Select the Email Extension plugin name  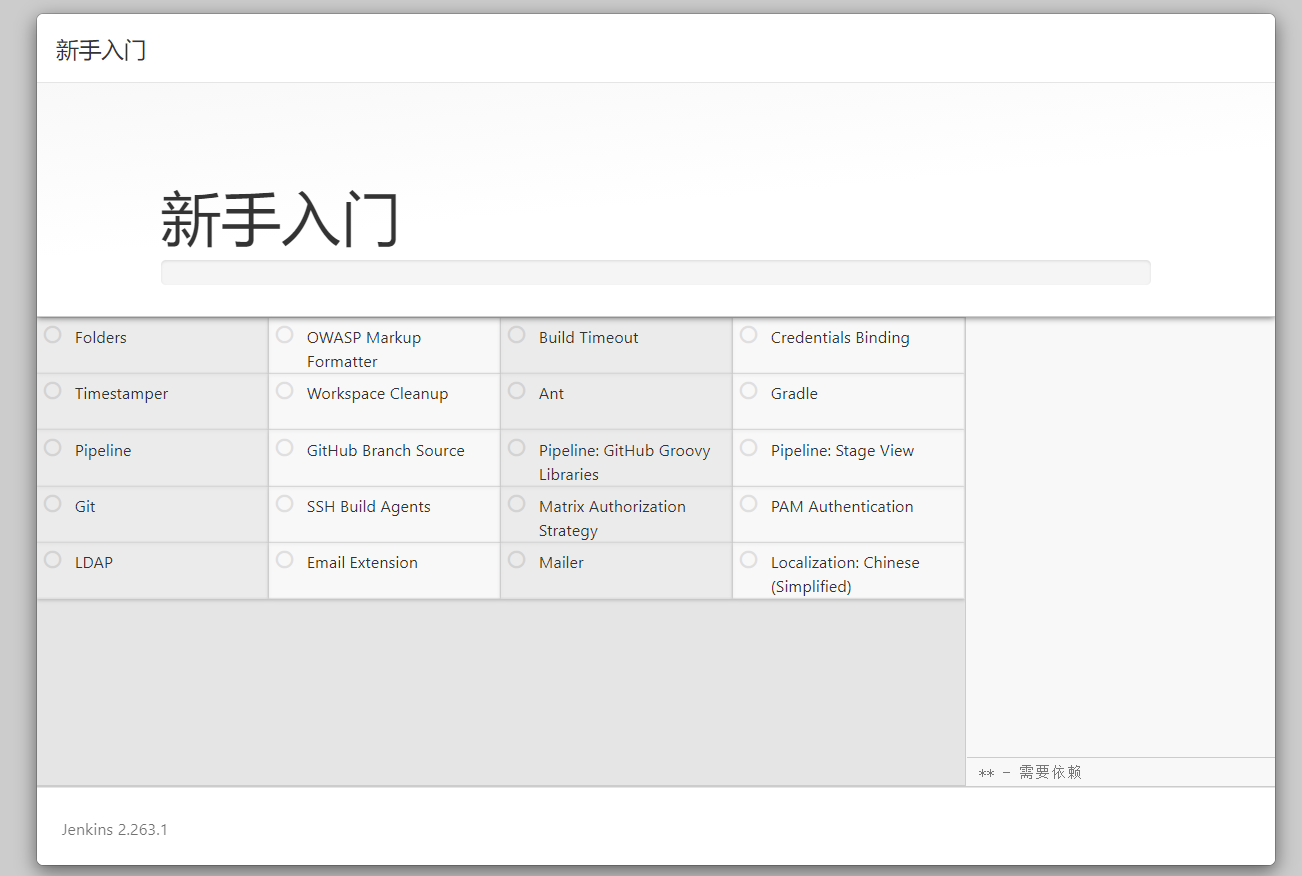(x=362, y=563)
